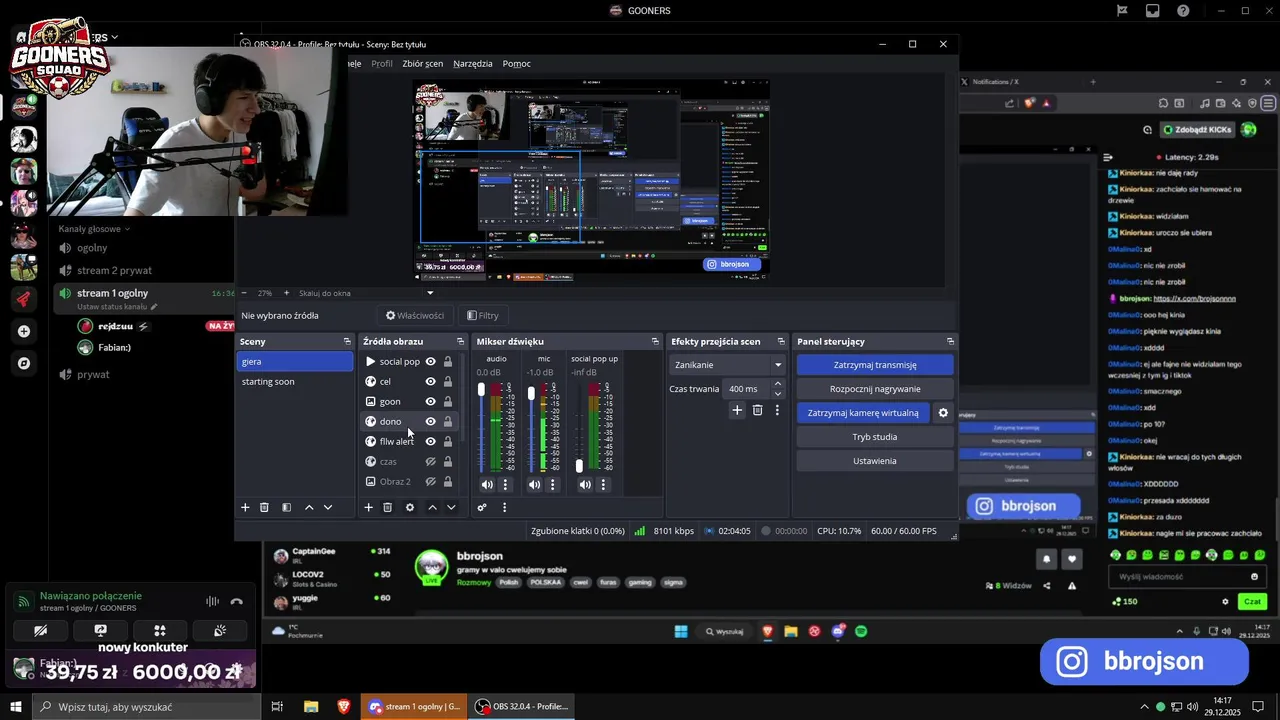This screenshot has height=720, width=1280.
Task: Mute the audio mixer channel
Action: 487,485
